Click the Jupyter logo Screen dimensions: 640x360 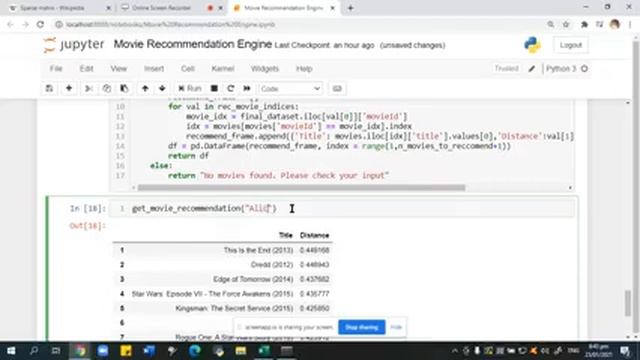point(73,44)
